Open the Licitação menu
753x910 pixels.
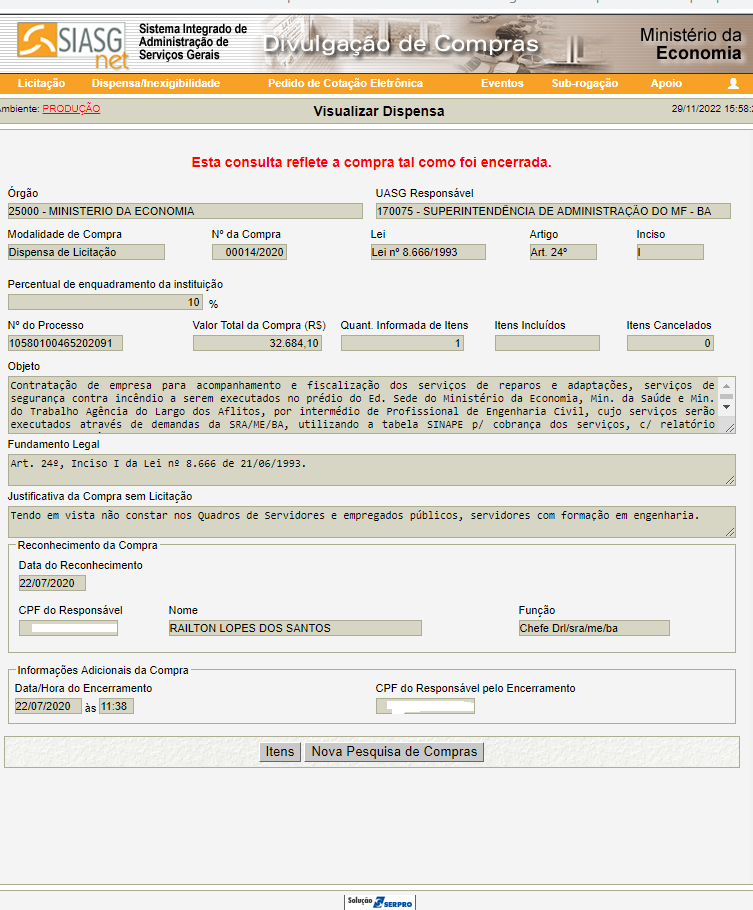pyautogui.click(x=41, y=84)
